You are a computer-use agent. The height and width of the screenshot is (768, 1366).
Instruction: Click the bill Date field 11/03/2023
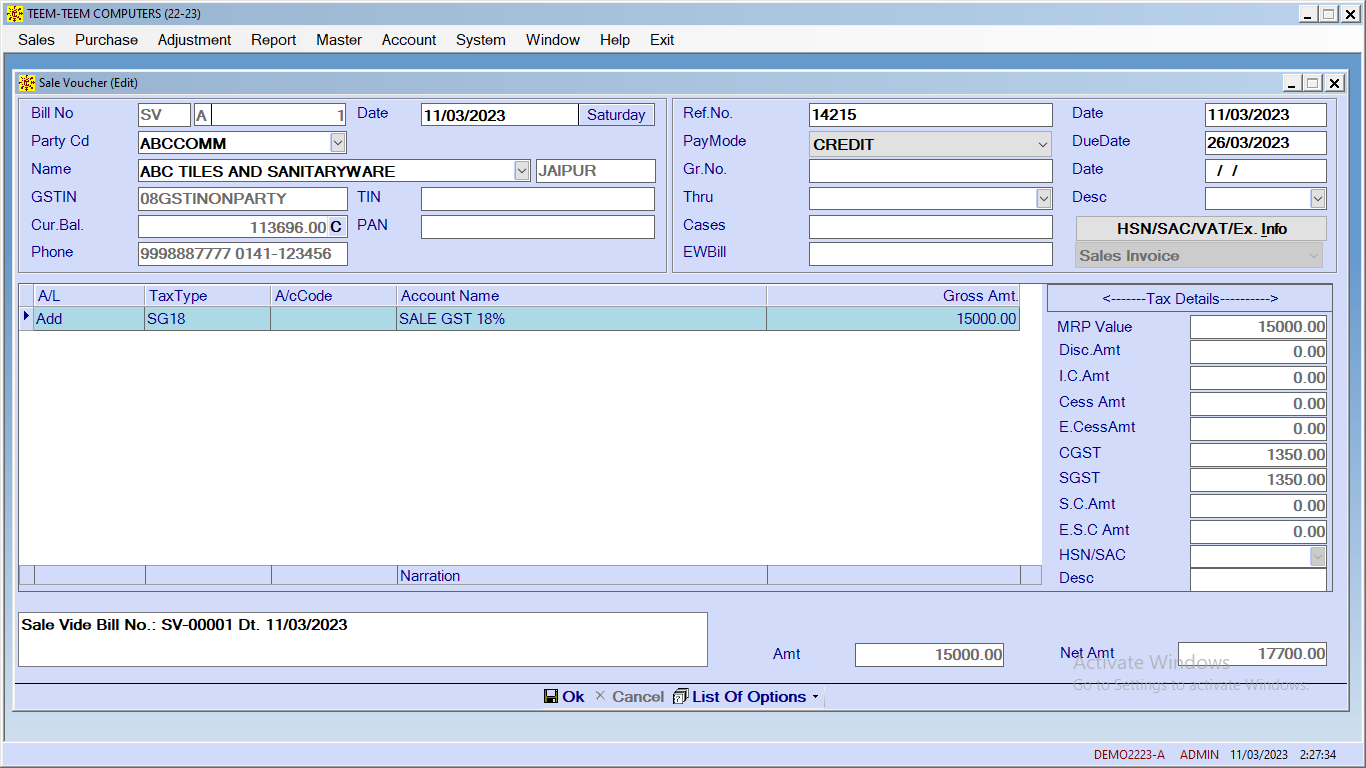tap(500, 115)
